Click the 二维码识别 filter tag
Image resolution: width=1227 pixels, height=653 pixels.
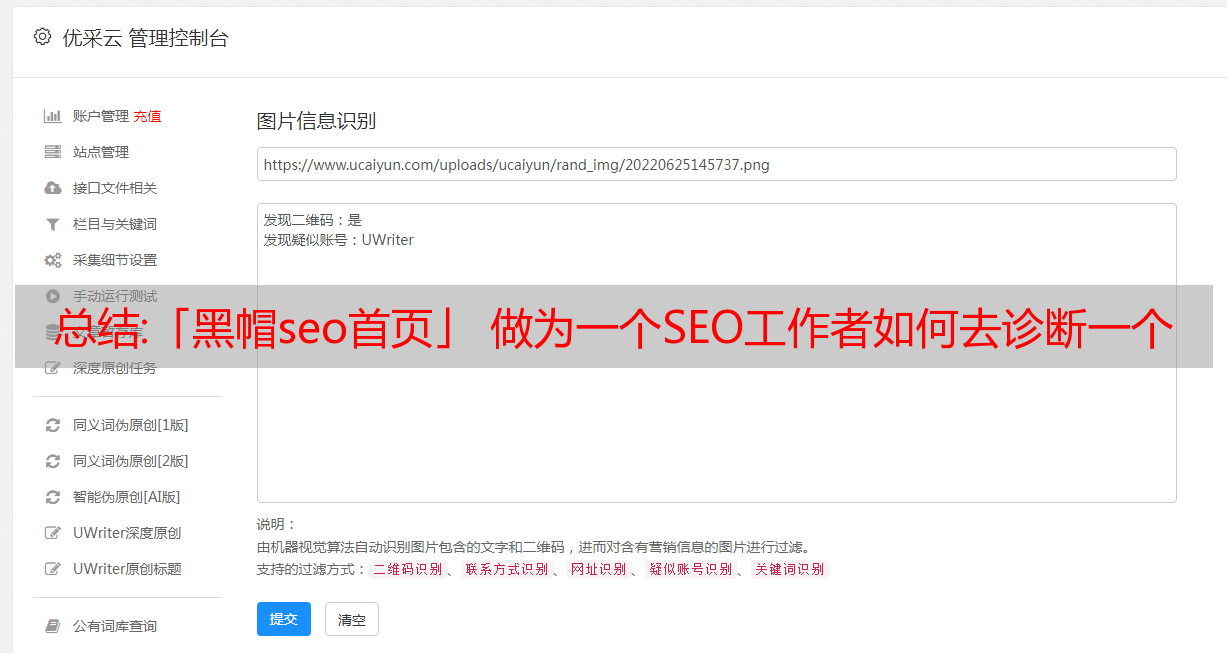pyautogui.click(x=407, y=569)
